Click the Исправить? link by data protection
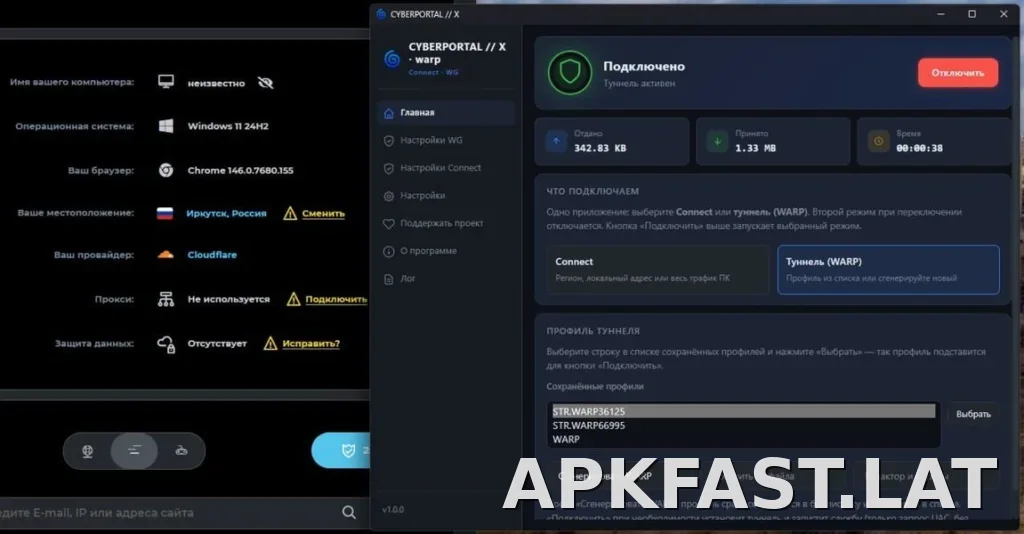Image resolution: width=1024 pixels, height=534 pixels. [x=311, y=343]
